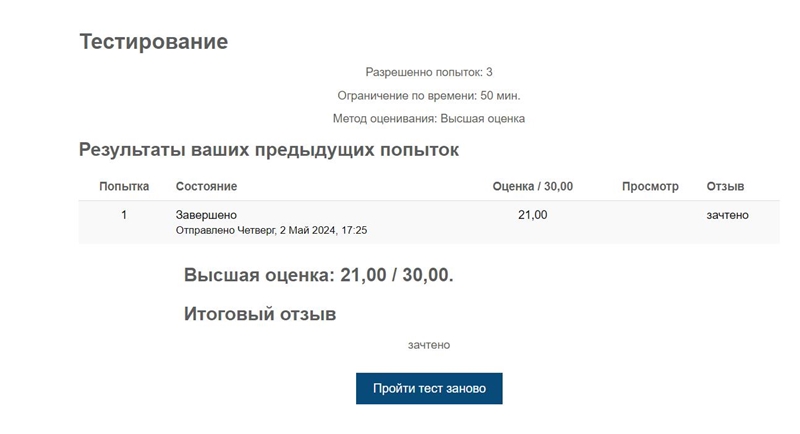The image size is (800, 434).
Task: Click the "Ограничение по времени: 50 мин." line
Action: tap(429, 95)
